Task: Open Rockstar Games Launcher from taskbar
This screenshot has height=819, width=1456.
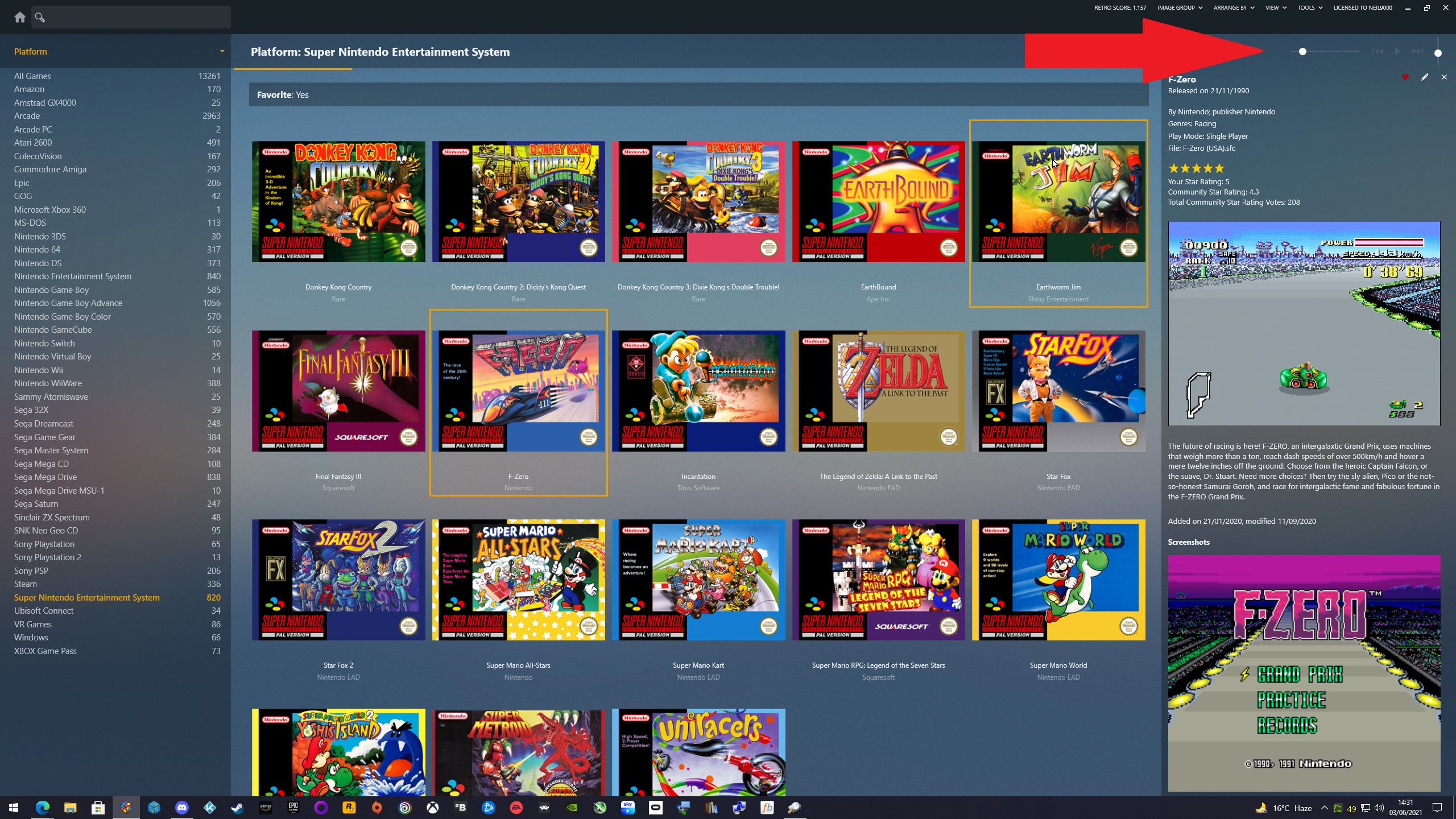Action: coord(349,808)
